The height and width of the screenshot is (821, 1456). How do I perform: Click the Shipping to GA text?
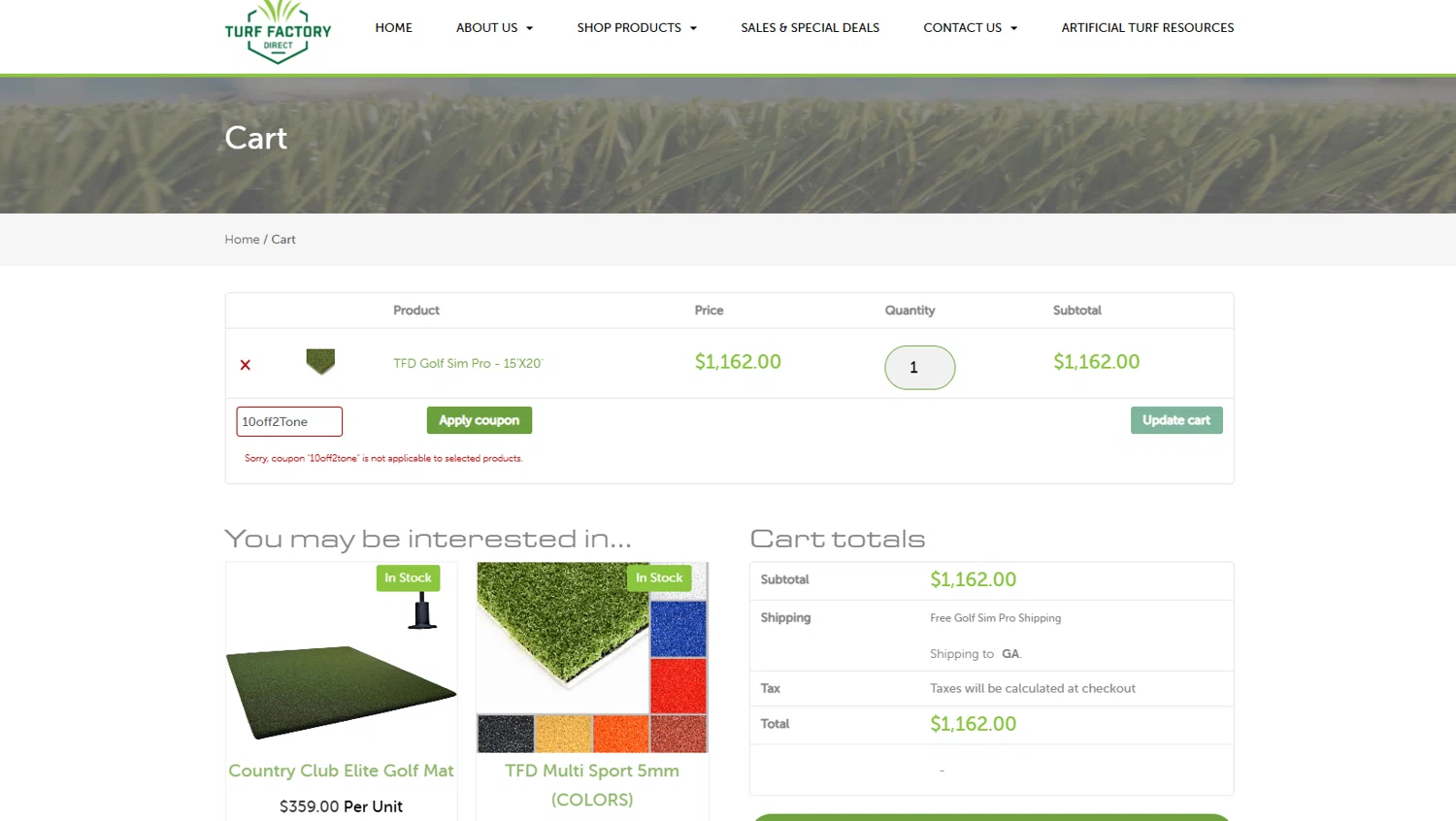click(976, 654)
